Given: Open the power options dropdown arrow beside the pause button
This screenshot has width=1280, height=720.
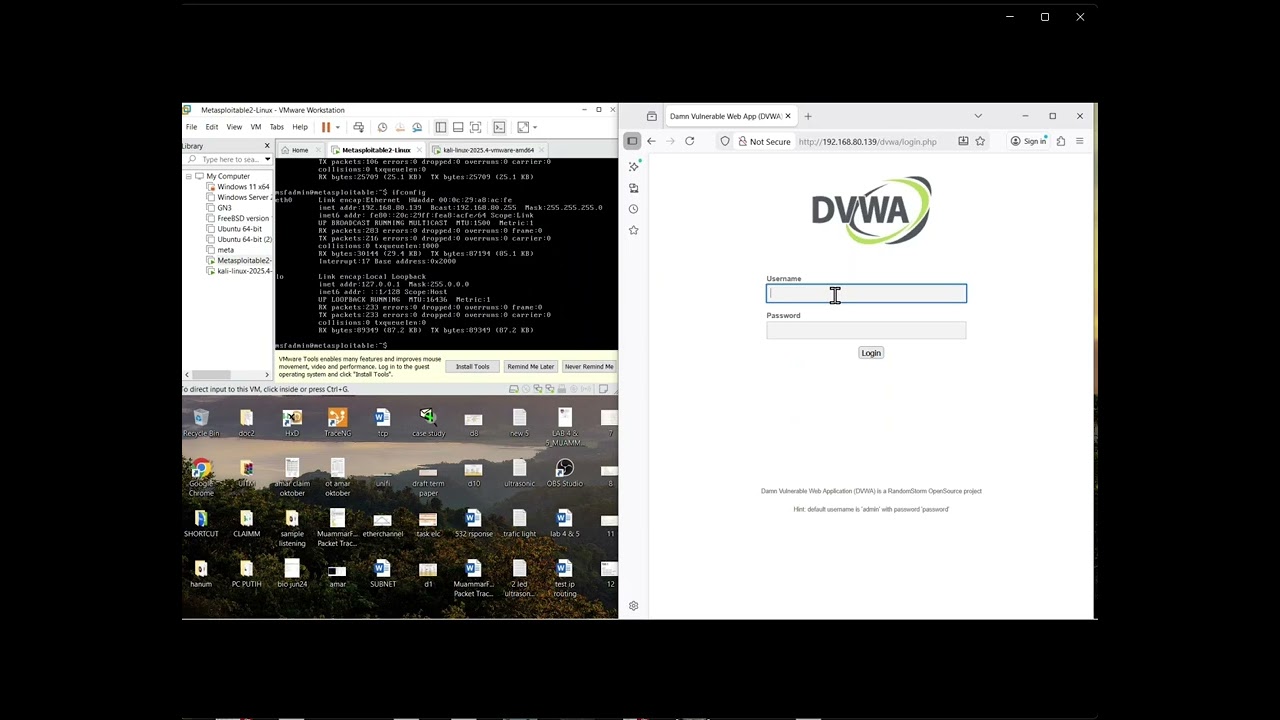Looking at the screenshot, I should click(x=337, y=127).
